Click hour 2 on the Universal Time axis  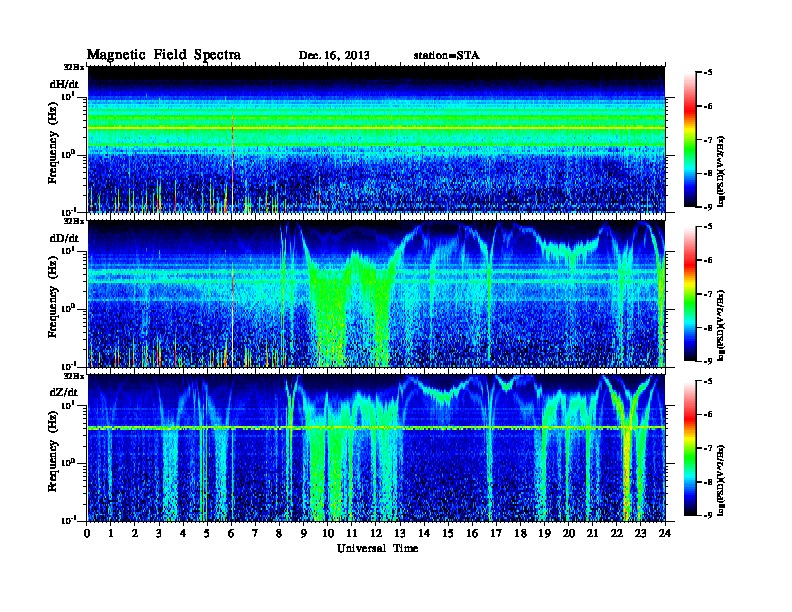134,533
